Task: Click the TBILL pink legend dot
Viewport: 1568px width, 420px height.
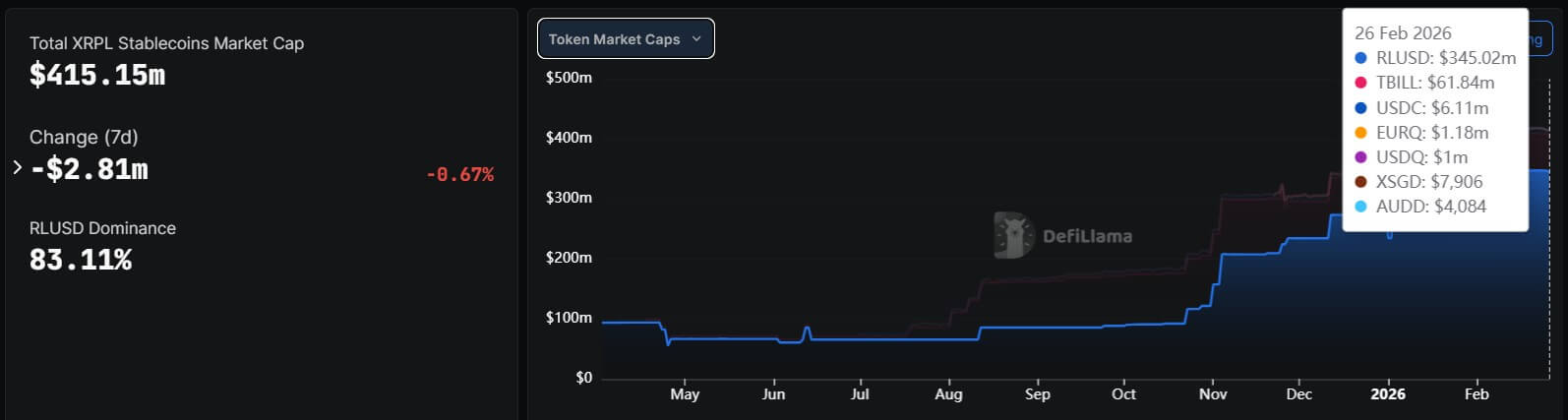Action: click(x=1360, y=84)
